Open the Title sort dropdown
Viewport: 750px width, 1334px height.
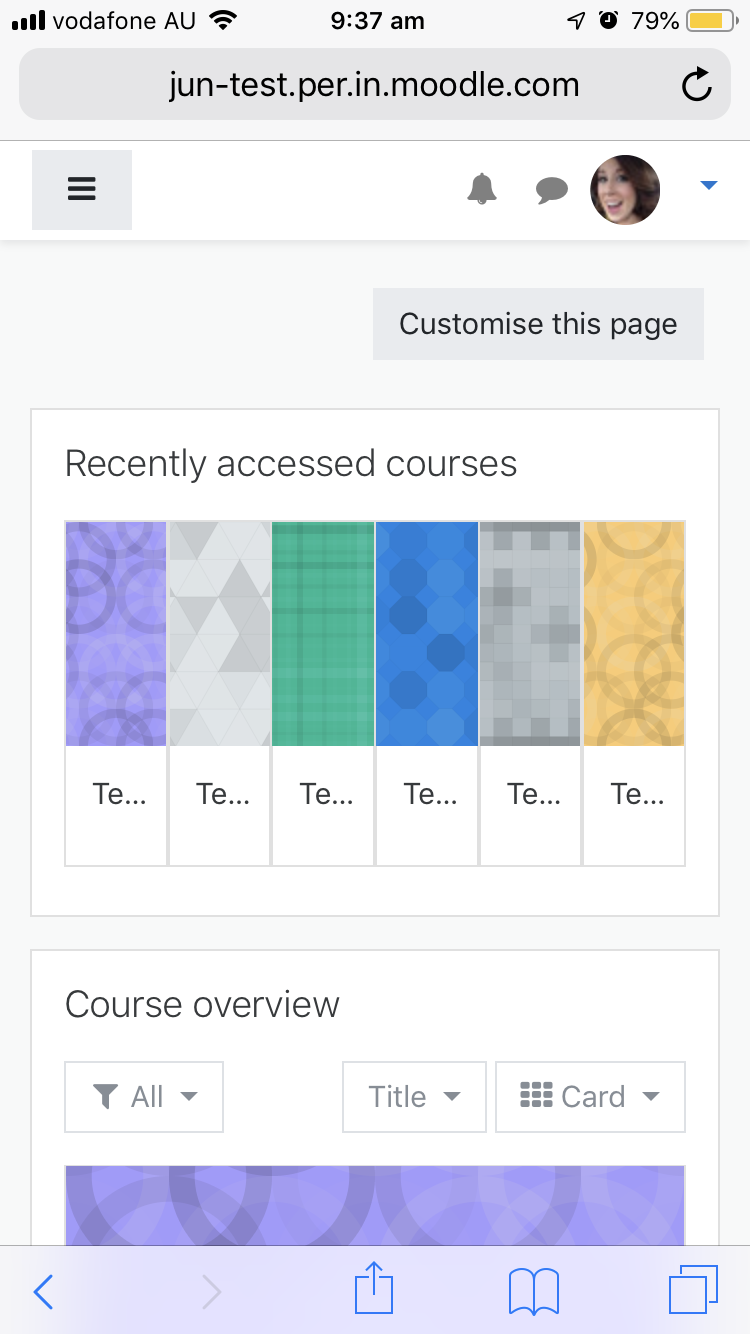[x=414, y=1097]
